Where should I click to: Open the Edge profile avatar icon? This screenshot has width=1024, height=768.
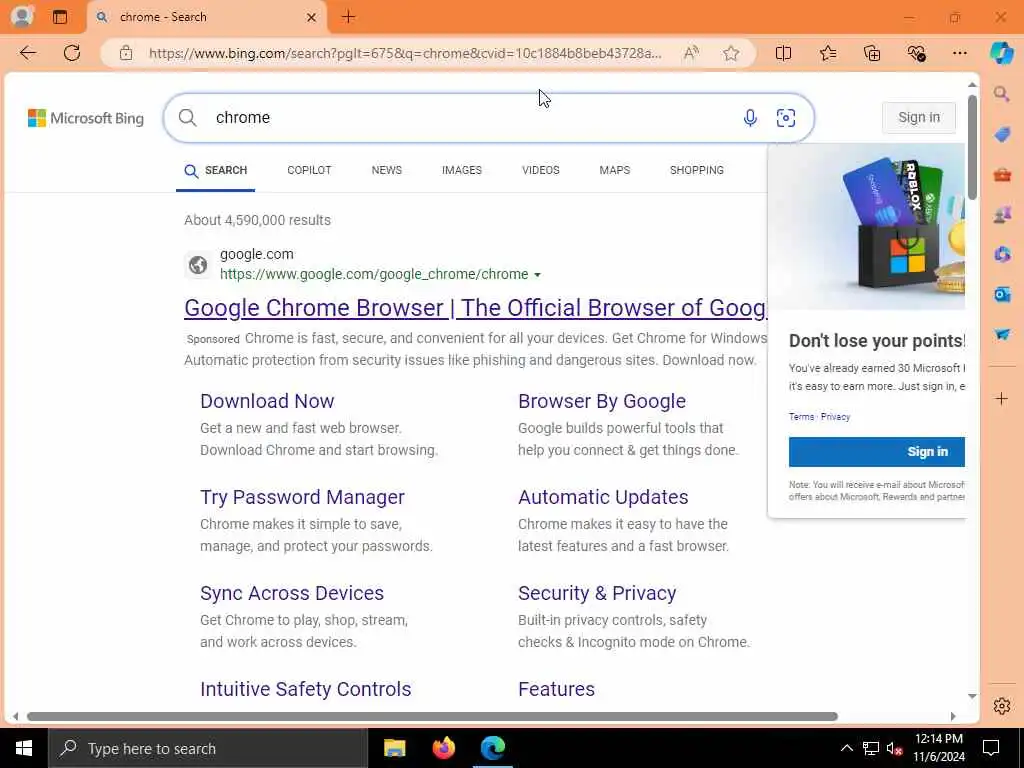pyautogui.click(x=22, y=16)
